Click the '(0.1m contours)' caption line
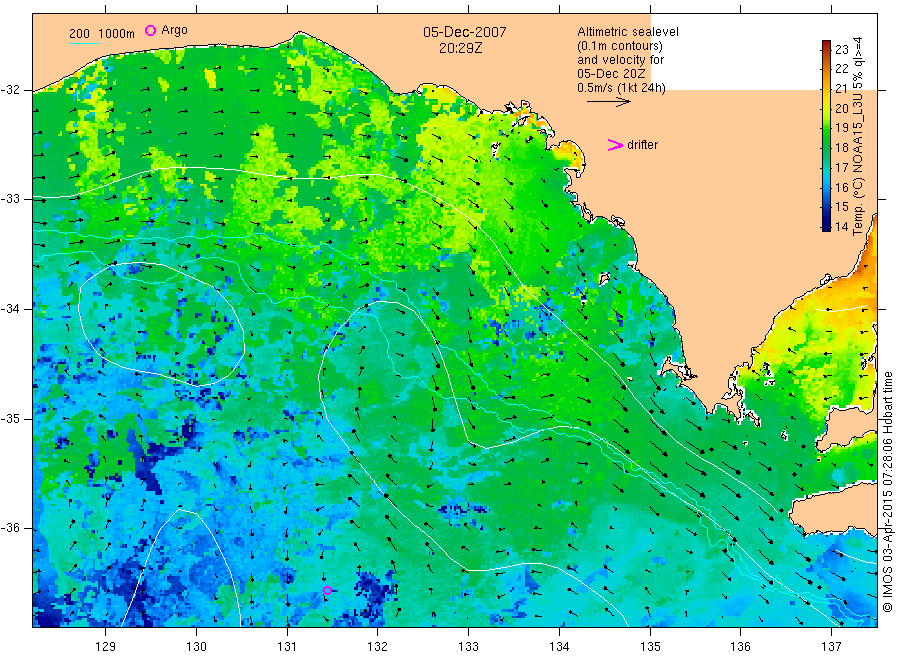 pos(620,46)
